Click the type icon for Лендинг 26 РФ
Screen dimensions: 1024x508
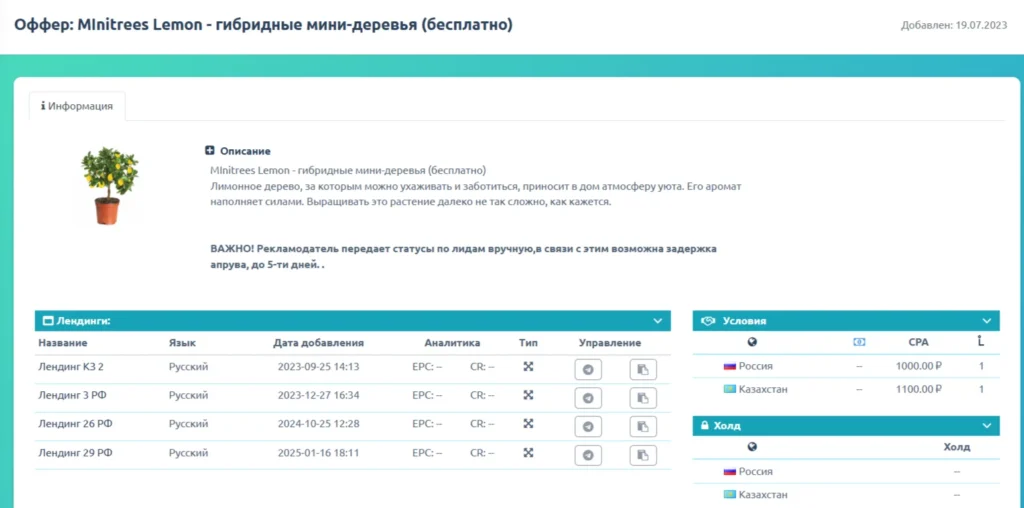tap(528, 424)
